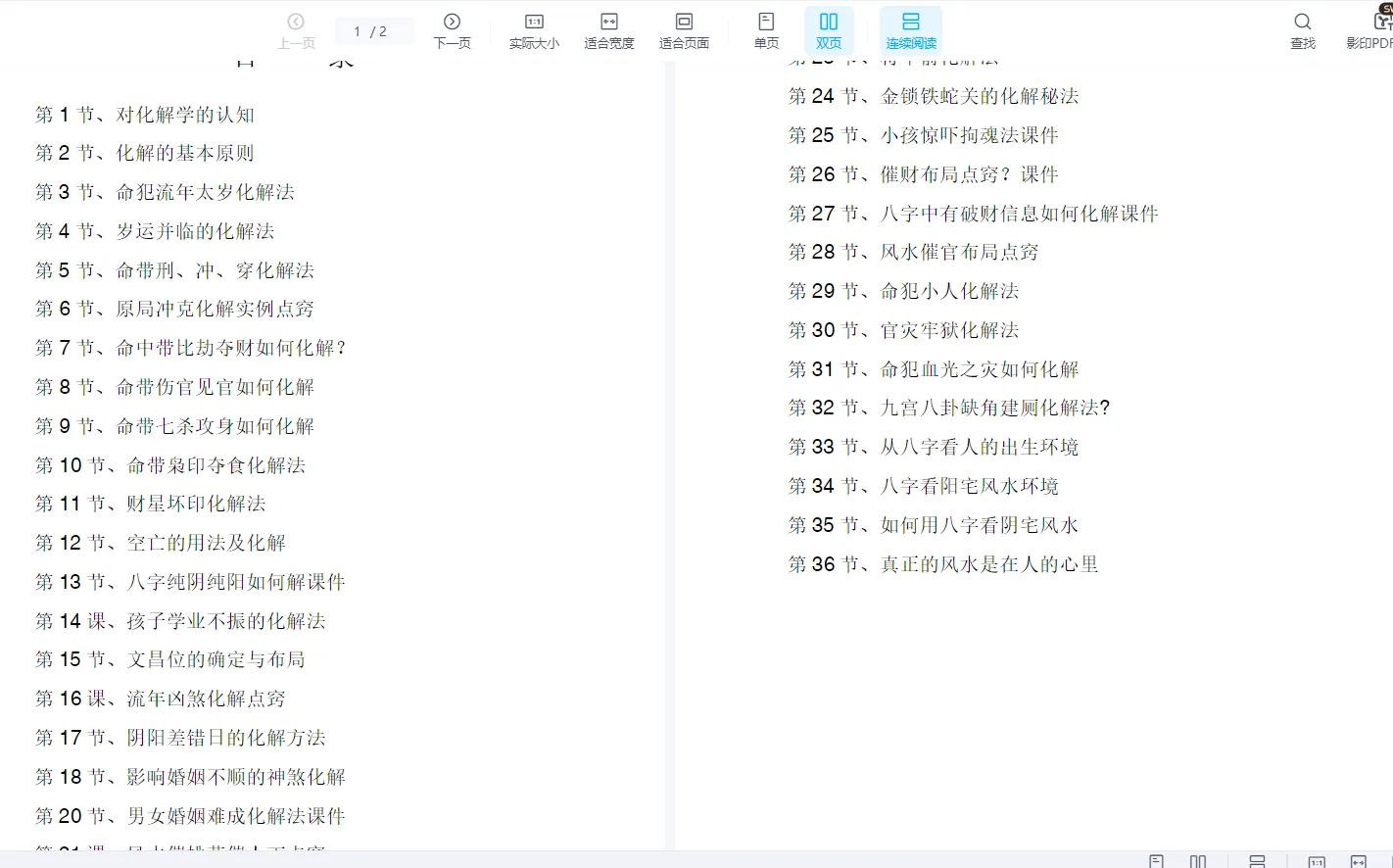Click entry 第 5 节、命带刑、冲、穿化解法
The width and height of the screenshot is (1393, 868).
click(x=175, y=270)
